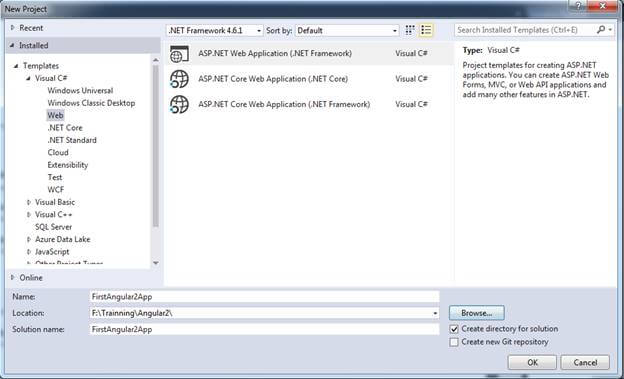Screen dimensions: 624x379
Task: Select the .NET Core category
Action: pyautogui.click(x=65, y=128)
